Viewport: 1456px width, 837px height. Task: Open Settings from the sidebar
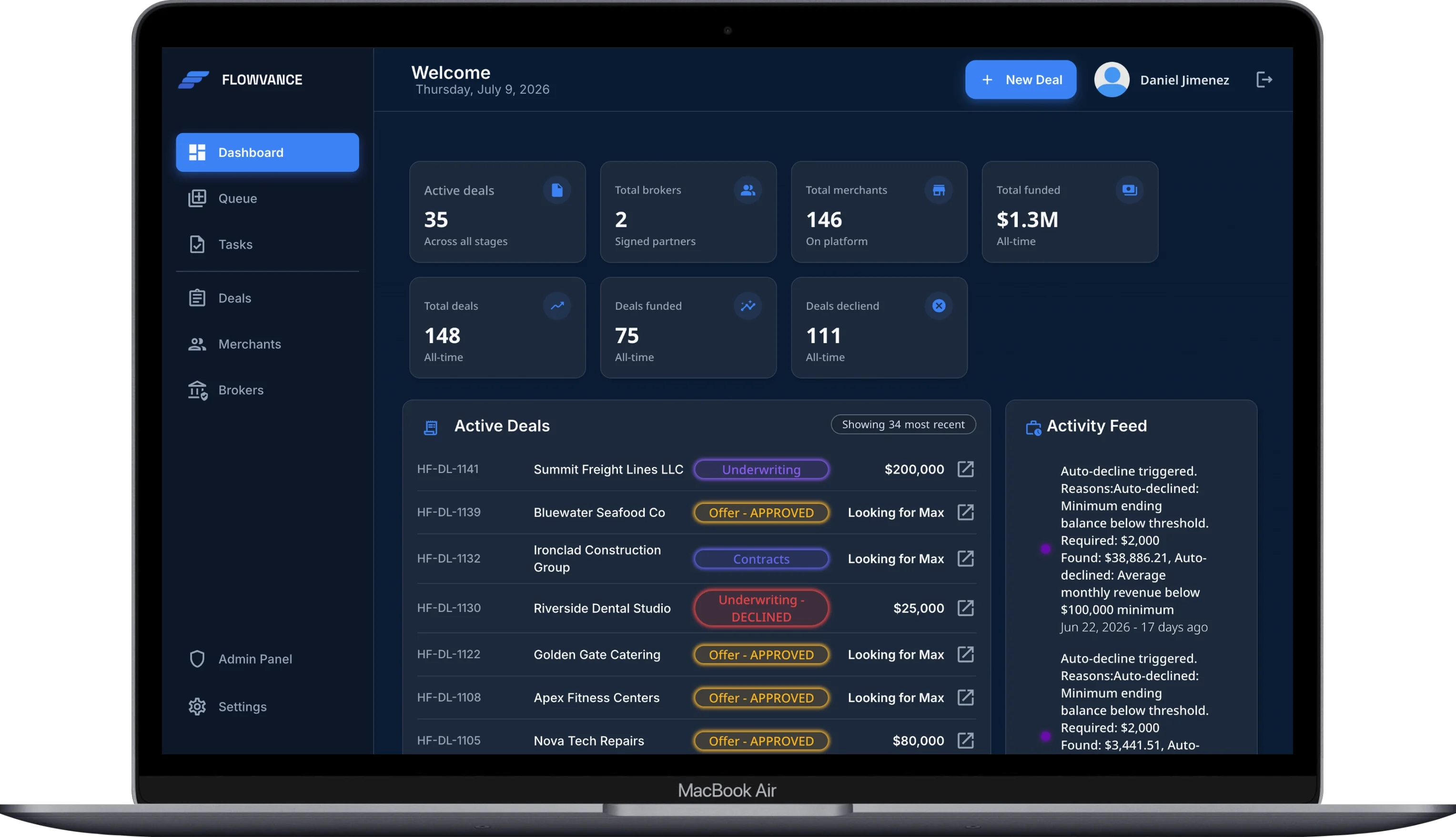coord(267,706)
